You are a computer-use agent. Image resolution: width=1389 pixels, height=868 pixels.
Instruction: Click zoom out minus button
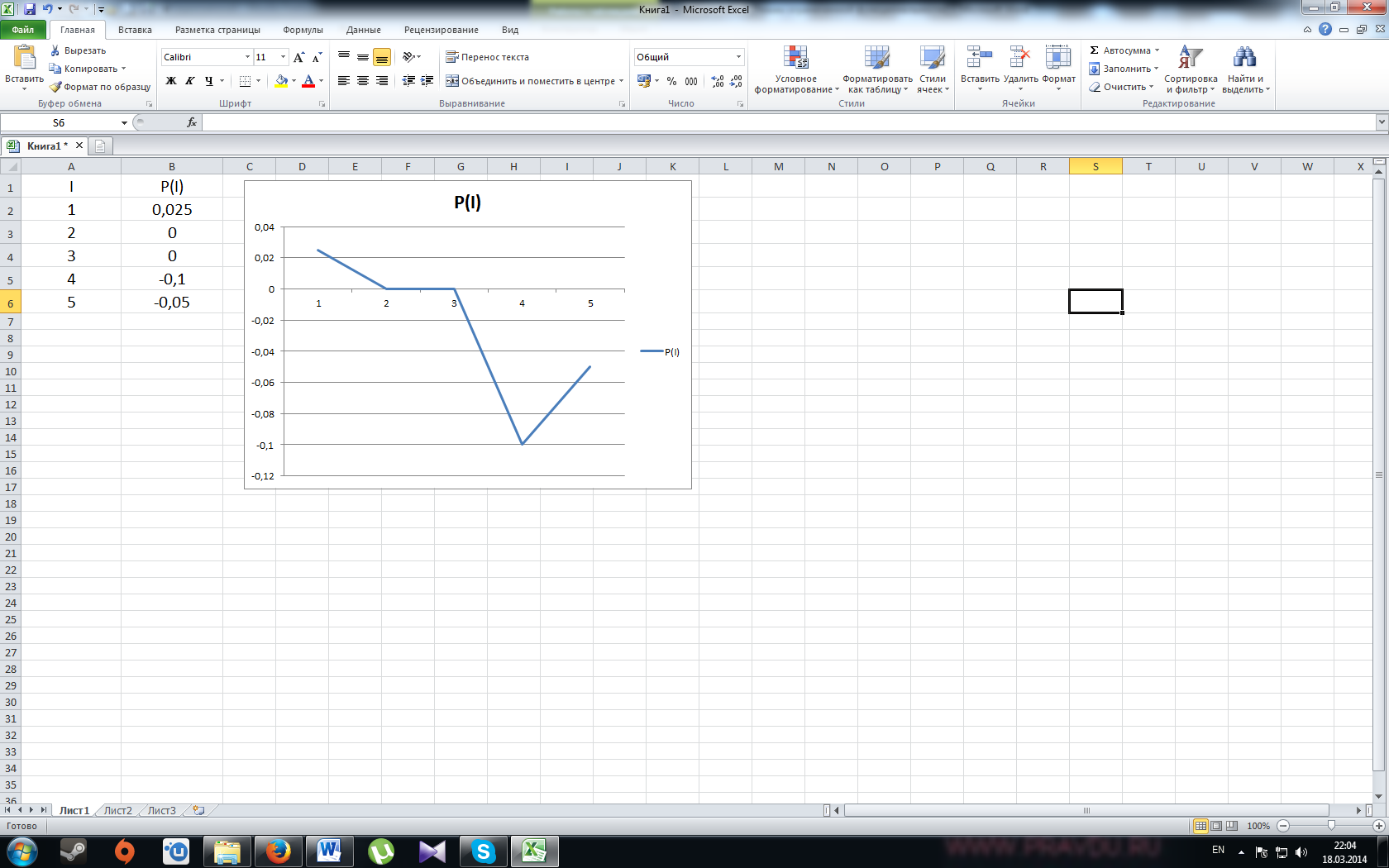(x=1283, y=826)
